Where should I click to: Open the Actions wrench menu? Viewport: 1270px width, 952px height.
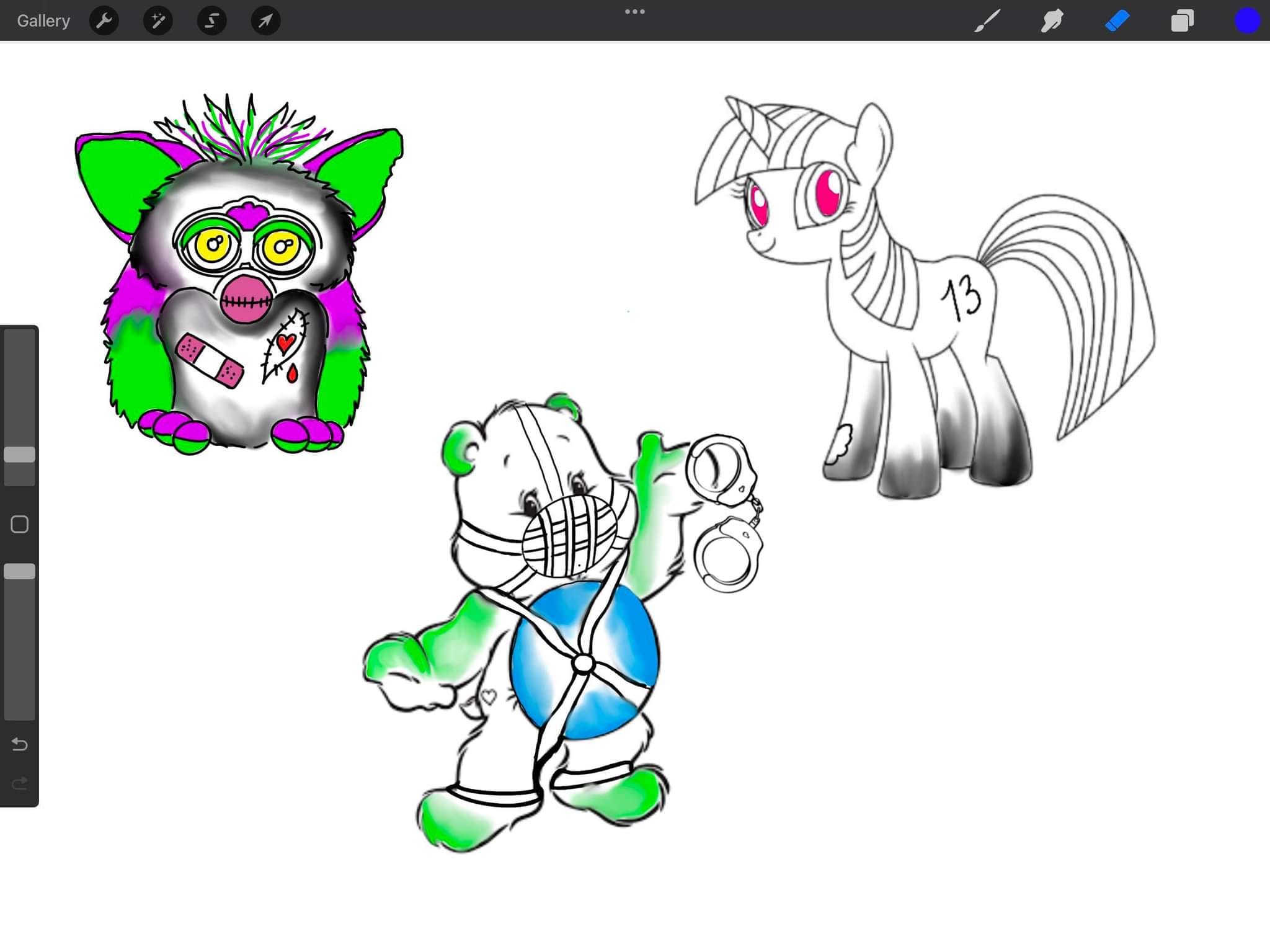pos(104,21)
